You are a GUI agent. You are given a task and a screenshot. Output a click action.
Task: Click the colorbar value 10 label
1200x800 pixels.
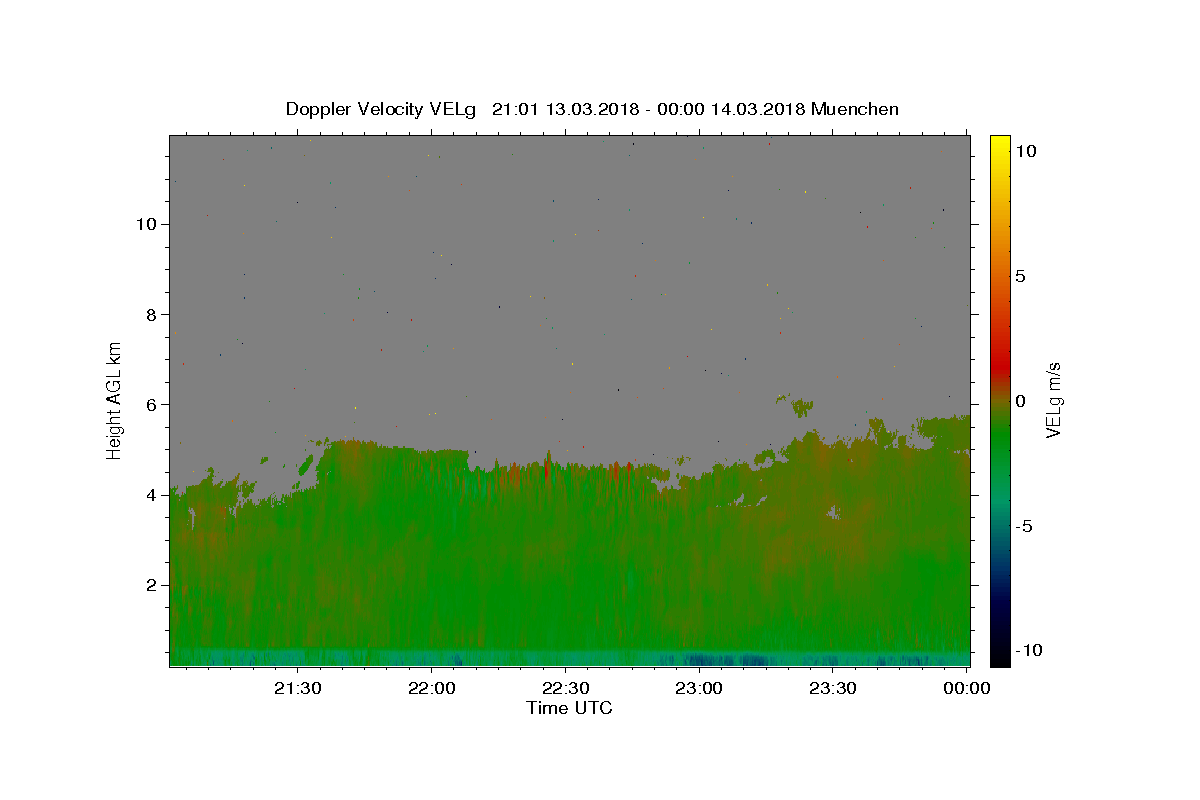[1025, 151]
